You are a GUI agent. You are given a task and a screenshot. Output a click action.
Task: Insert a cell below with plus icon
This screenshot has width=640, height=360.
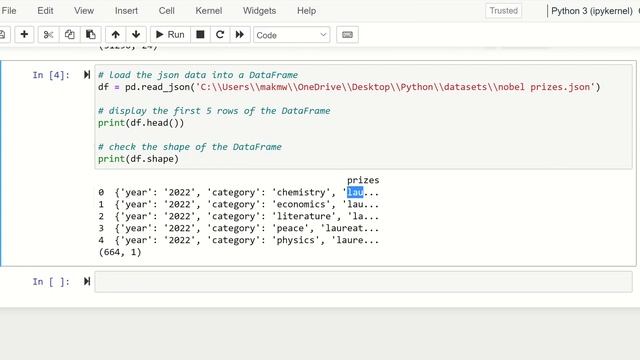24,35
